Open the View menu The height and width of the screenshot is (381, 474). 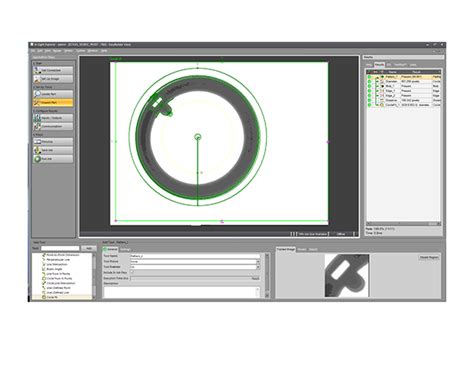click(48, 51)
